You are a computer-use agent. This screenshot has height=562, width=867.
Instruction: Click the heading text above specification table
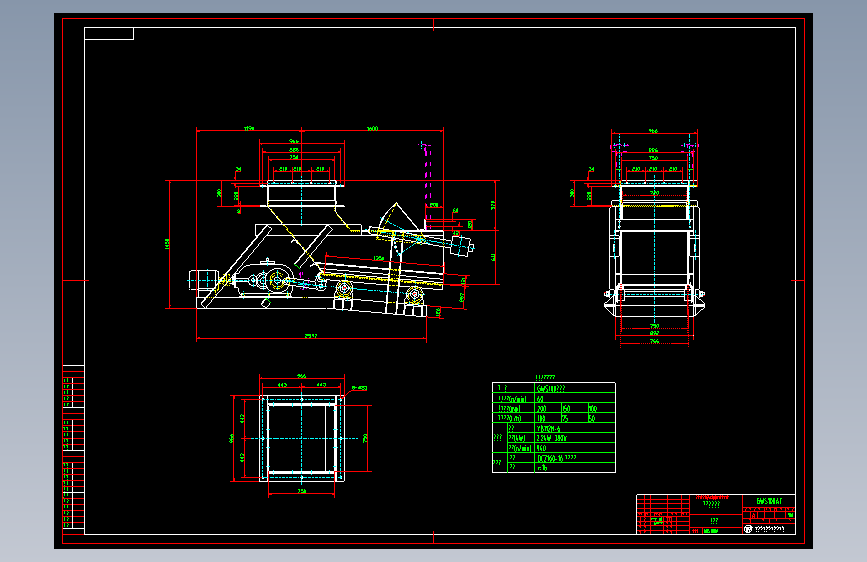pyautogui.click(x=545, y=377)
